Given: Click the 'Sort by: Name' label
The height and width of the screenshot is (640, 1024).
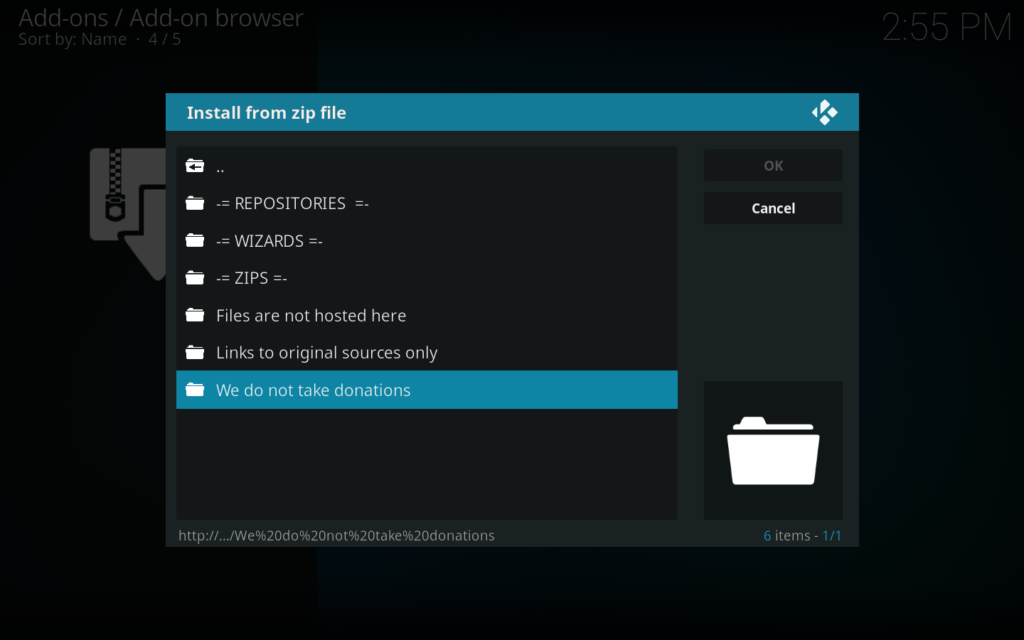Looking at the screenshot, I should pyautogui.click(x=72, y=39).
